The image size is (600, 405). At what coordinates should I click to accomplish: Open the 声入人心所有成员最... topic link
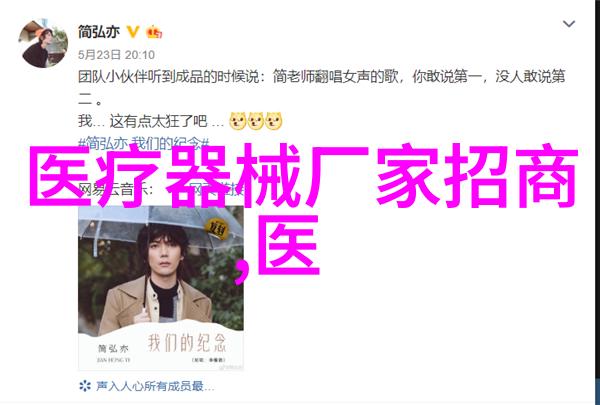point(155,386)
